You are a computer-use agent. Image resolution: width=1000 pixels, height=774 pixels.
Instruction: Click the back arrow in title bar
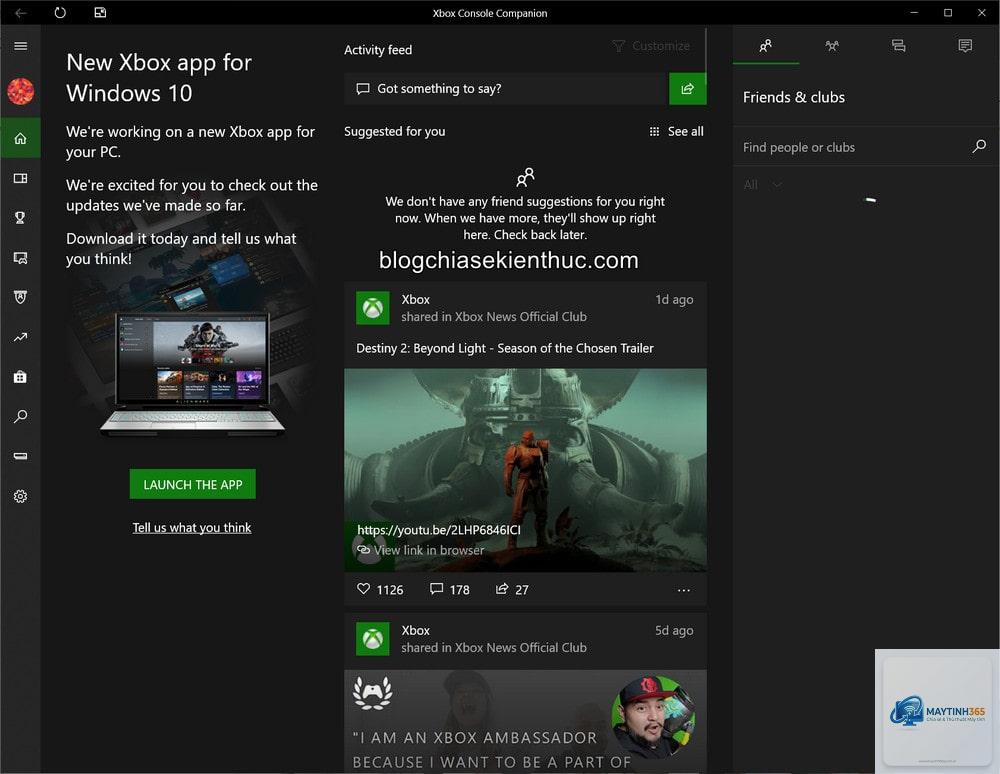pyautogui.click(x=20, y=13)
